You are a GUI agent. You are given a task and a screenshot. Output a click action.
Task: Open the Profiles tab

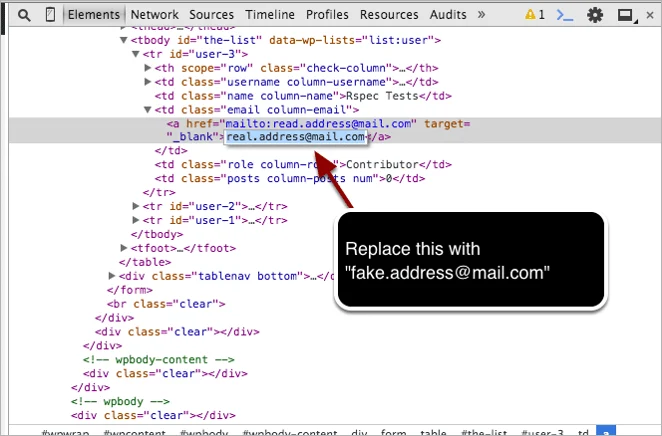click(x=327, y=15)
